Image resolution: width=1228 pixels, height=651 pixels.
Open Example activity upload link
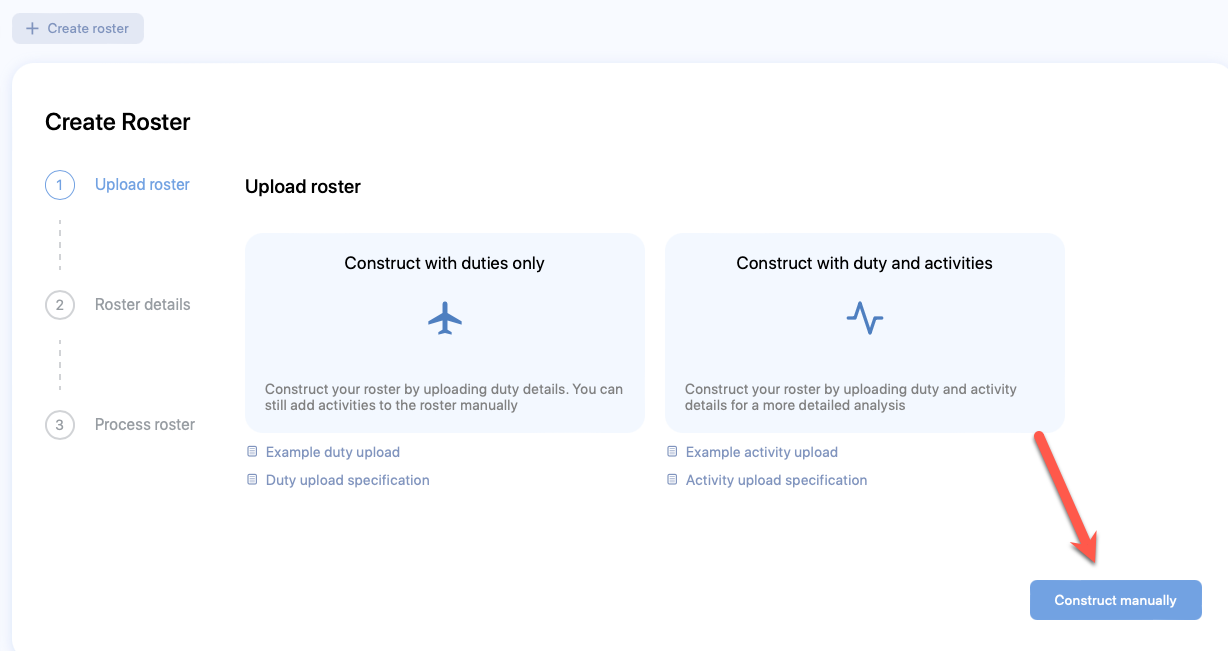coord(762,452)
